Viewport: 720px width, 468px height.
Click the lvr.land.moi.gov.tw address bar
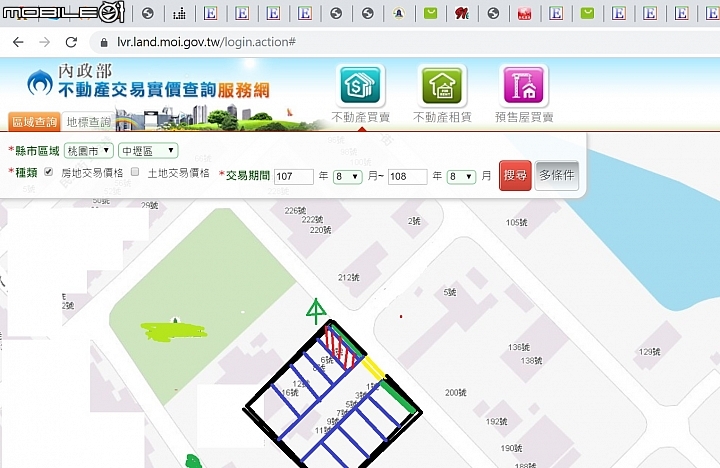[206, 42]
